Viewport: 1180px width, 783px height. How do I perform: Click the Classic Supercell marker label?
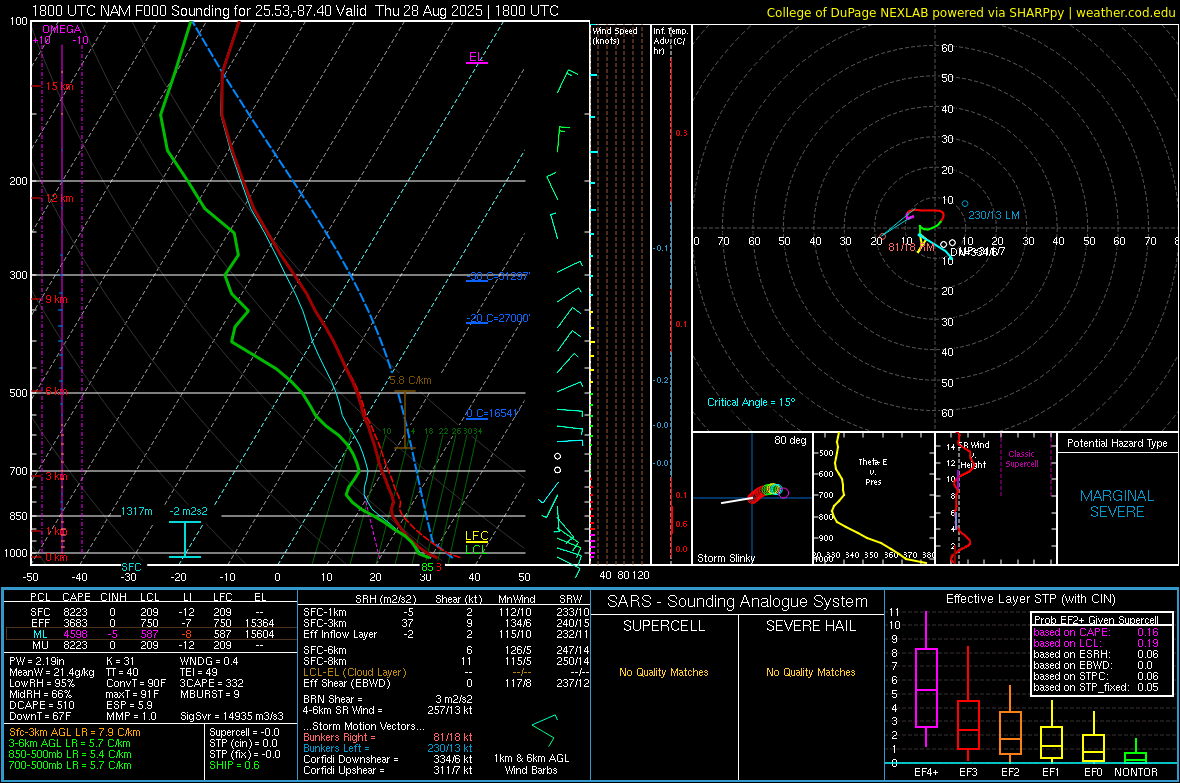(1021, 459)
